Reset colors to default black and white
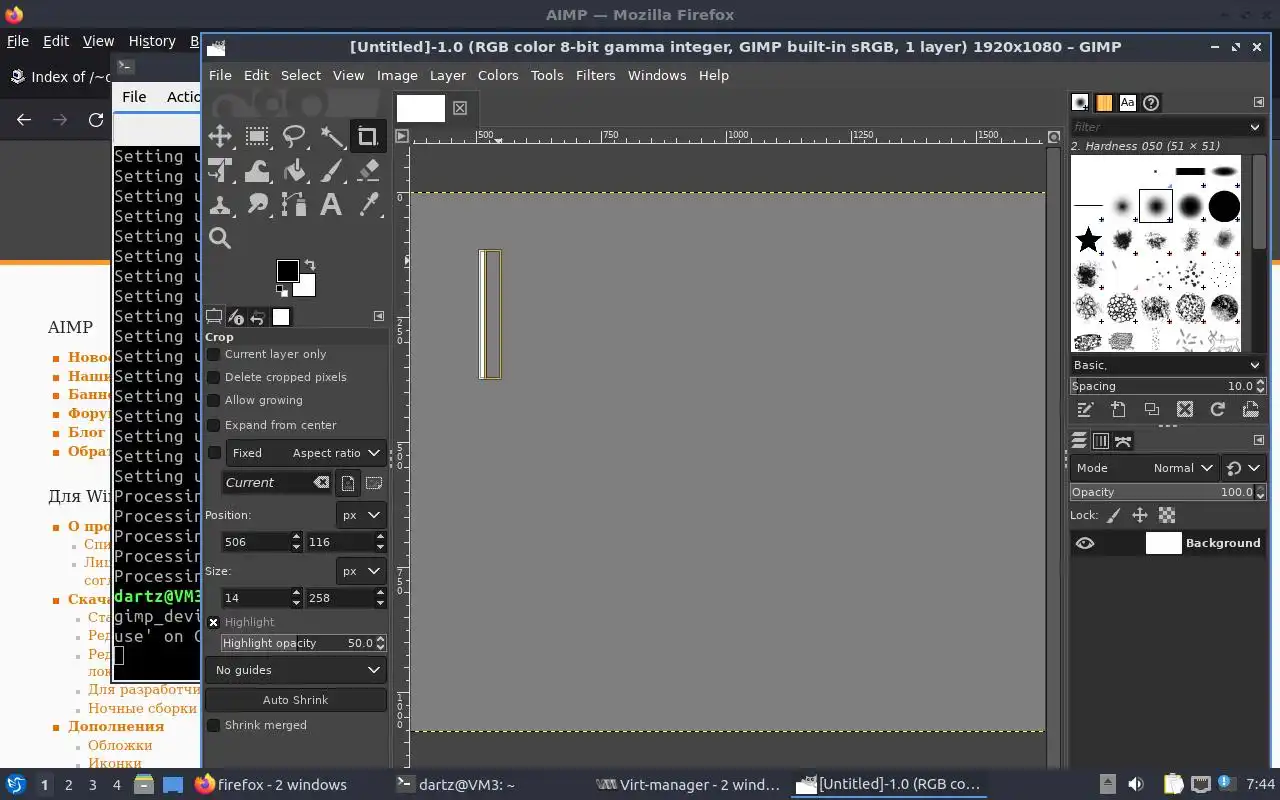The width and height of the screenshot is (1280, 800). [282, 291]
